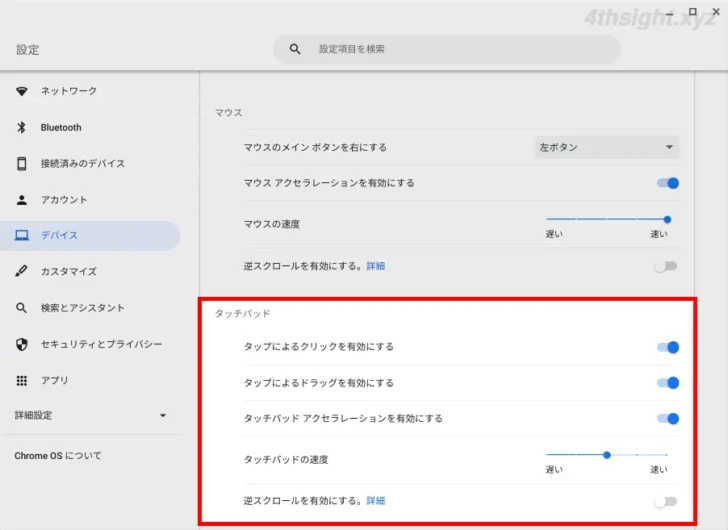The height and width of the screenshot is (530, 728).
Task: Click マウスのメイン ボタンを右にする label
Action: tap(315, 148)
